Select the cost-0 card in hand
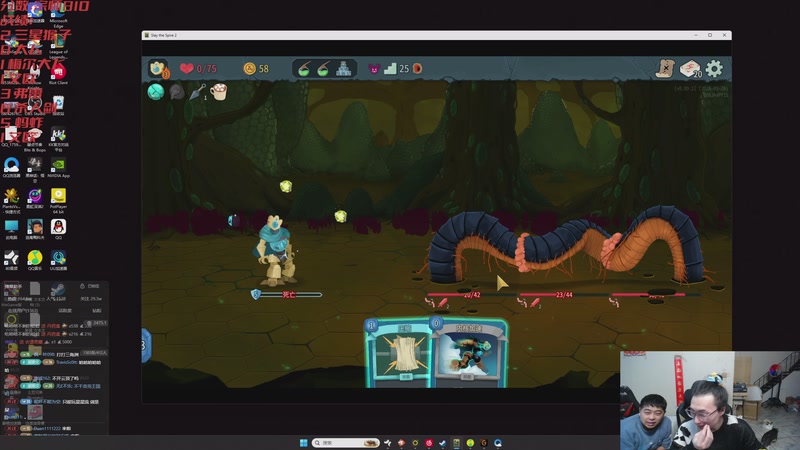The height and width of the screenshot is (450, 800). point(469,353)
